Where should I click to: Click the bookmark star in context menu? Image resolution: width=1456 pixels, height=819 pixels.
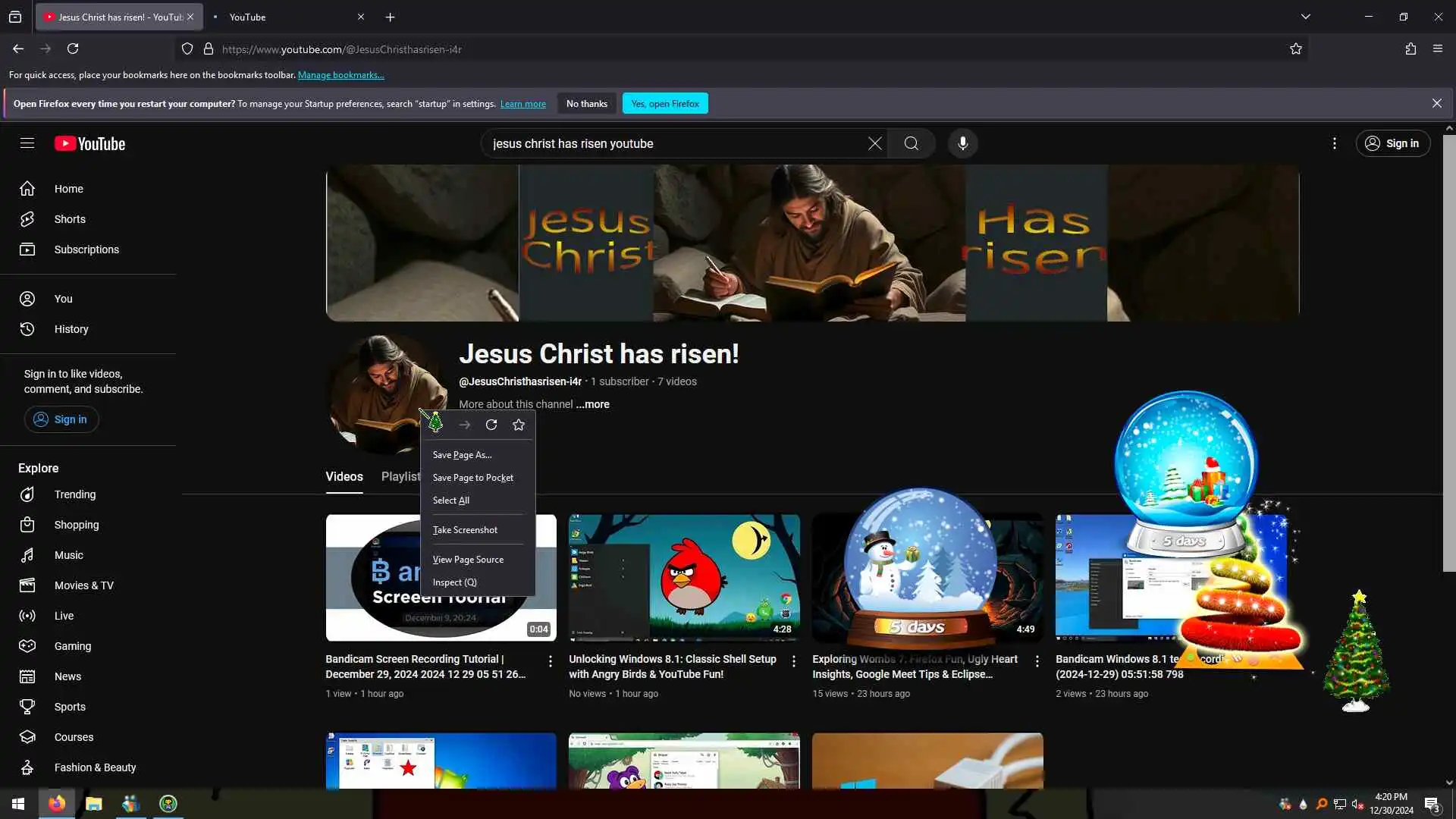[x=519, y=425]
